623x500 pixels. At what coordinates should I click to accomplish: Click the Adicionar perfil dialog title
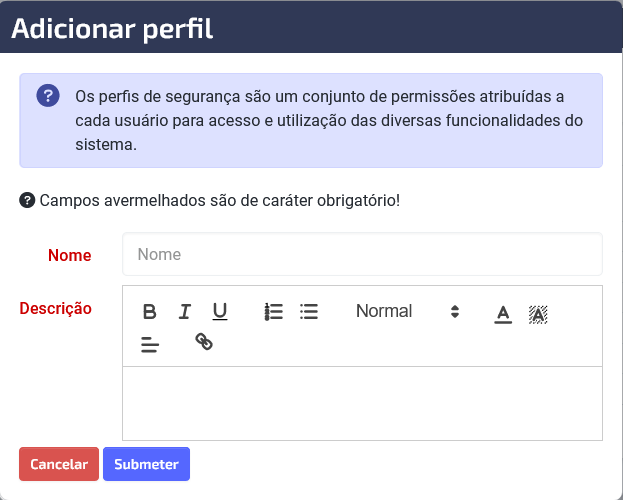(112, 29)
